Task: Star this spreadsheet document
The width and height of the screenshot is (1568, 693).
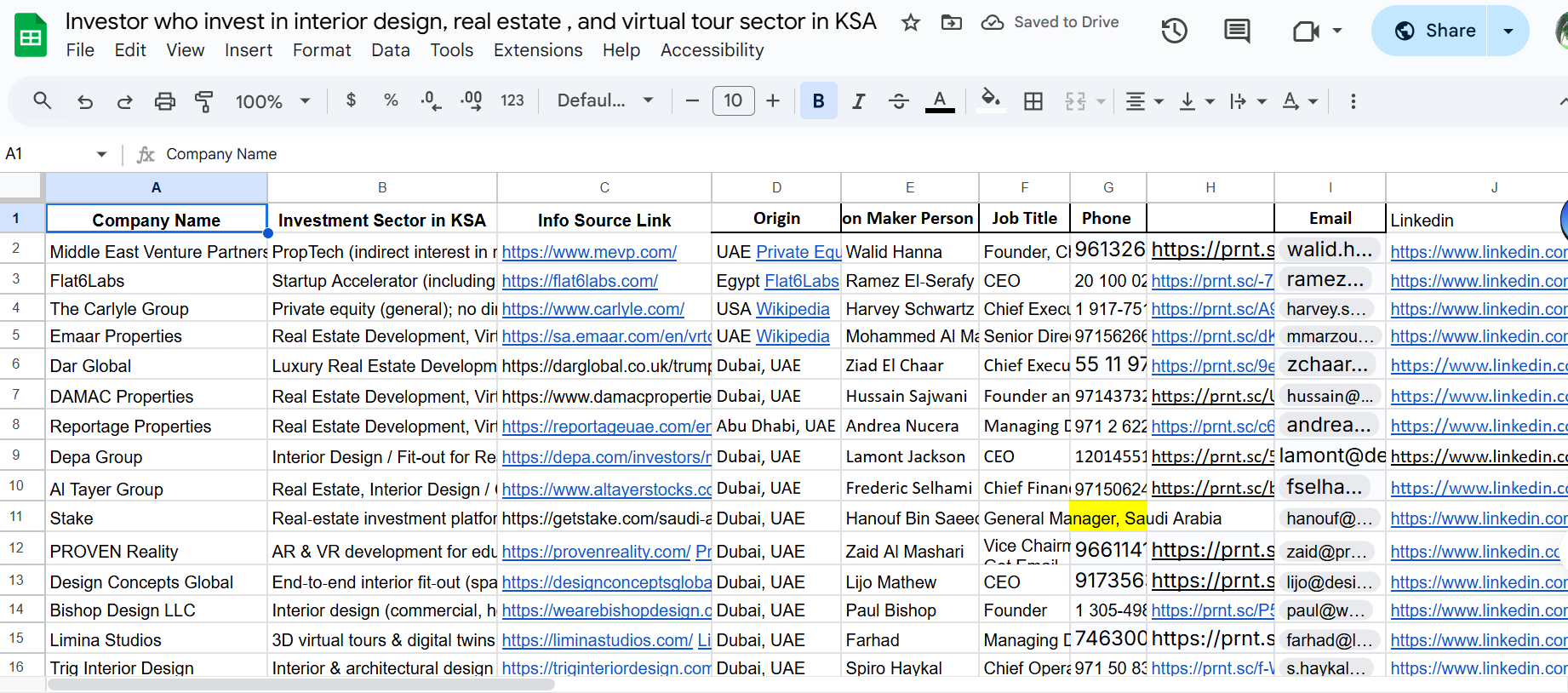Action: tap(910, 23)
